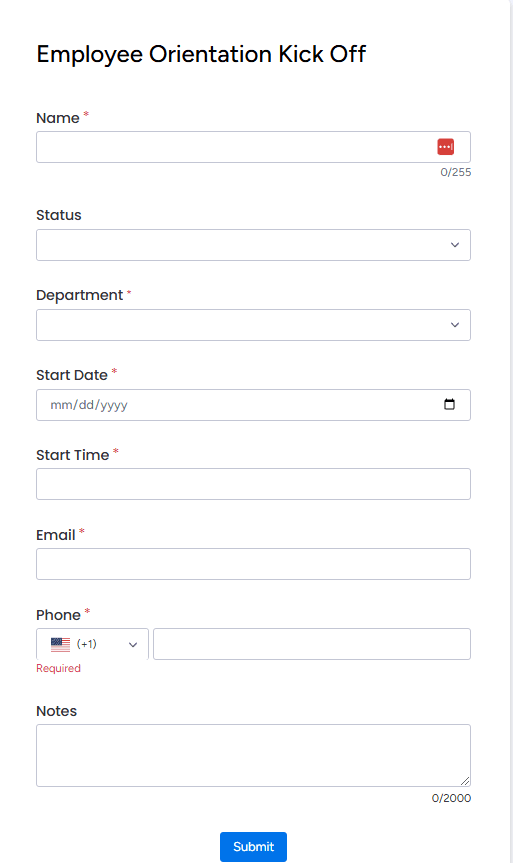513x863 pixels.
Task: Click the red Required validation message
Action: (58, 668)
